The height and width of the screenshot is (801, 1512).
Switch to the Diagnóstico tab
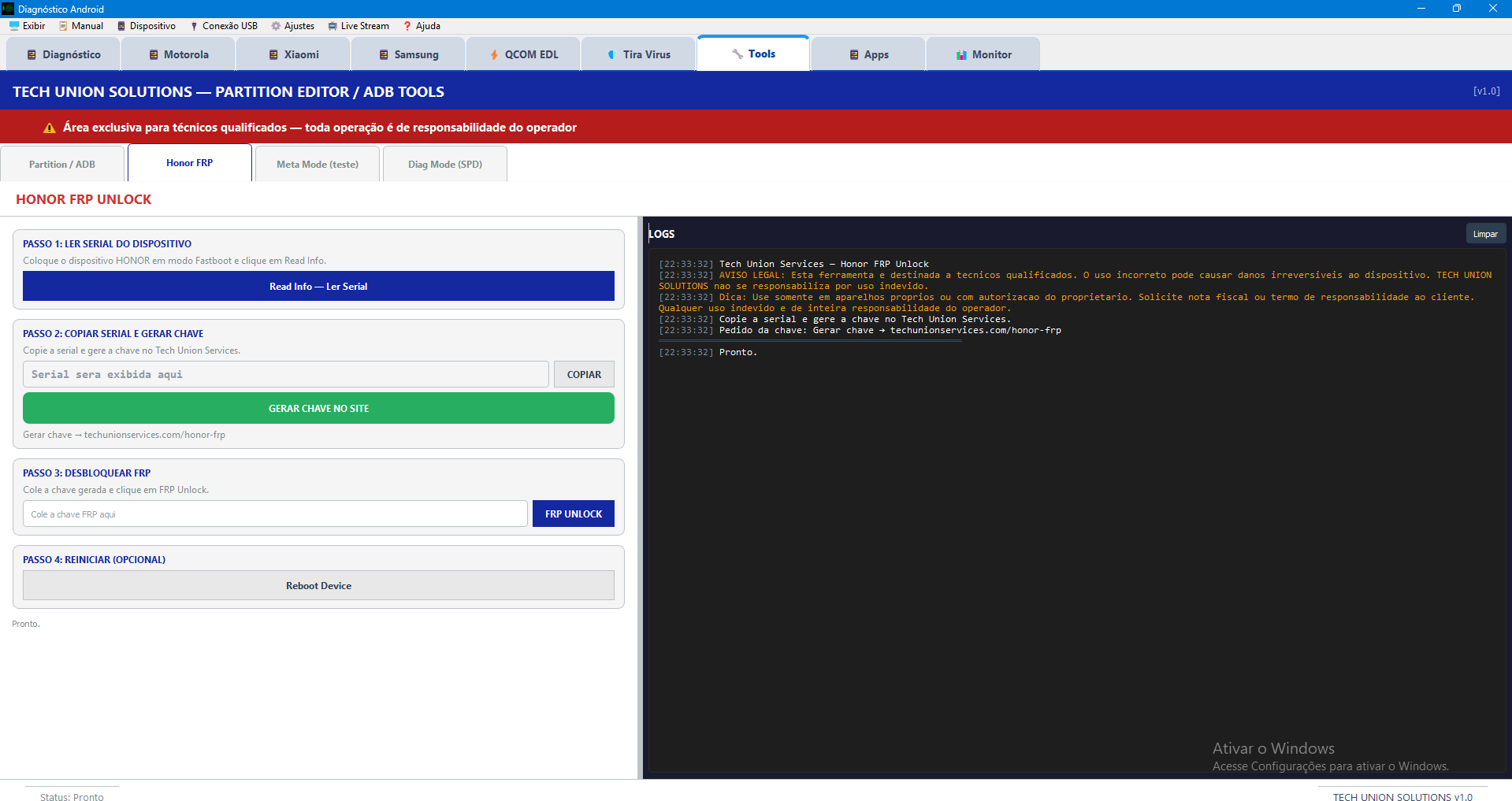(63, 54)
